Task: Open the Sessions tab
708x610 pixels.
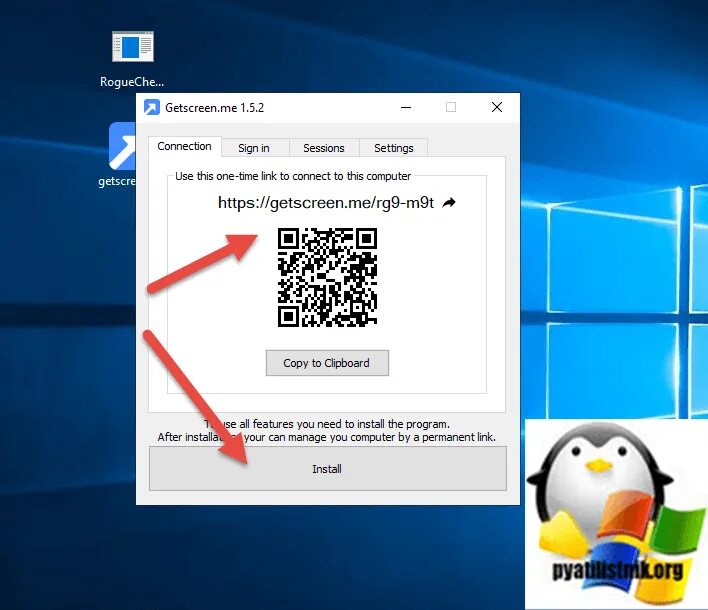Action: [x=324, y=148]
